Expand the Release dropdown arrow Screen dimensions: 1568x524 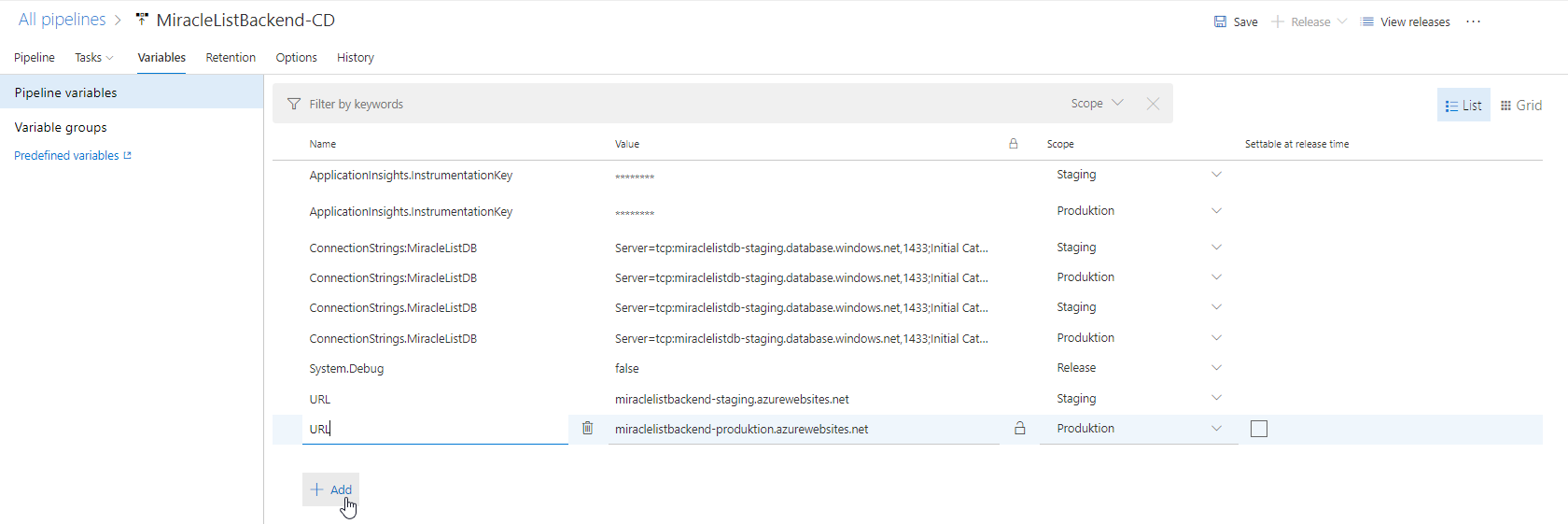tap(1342, 21)
